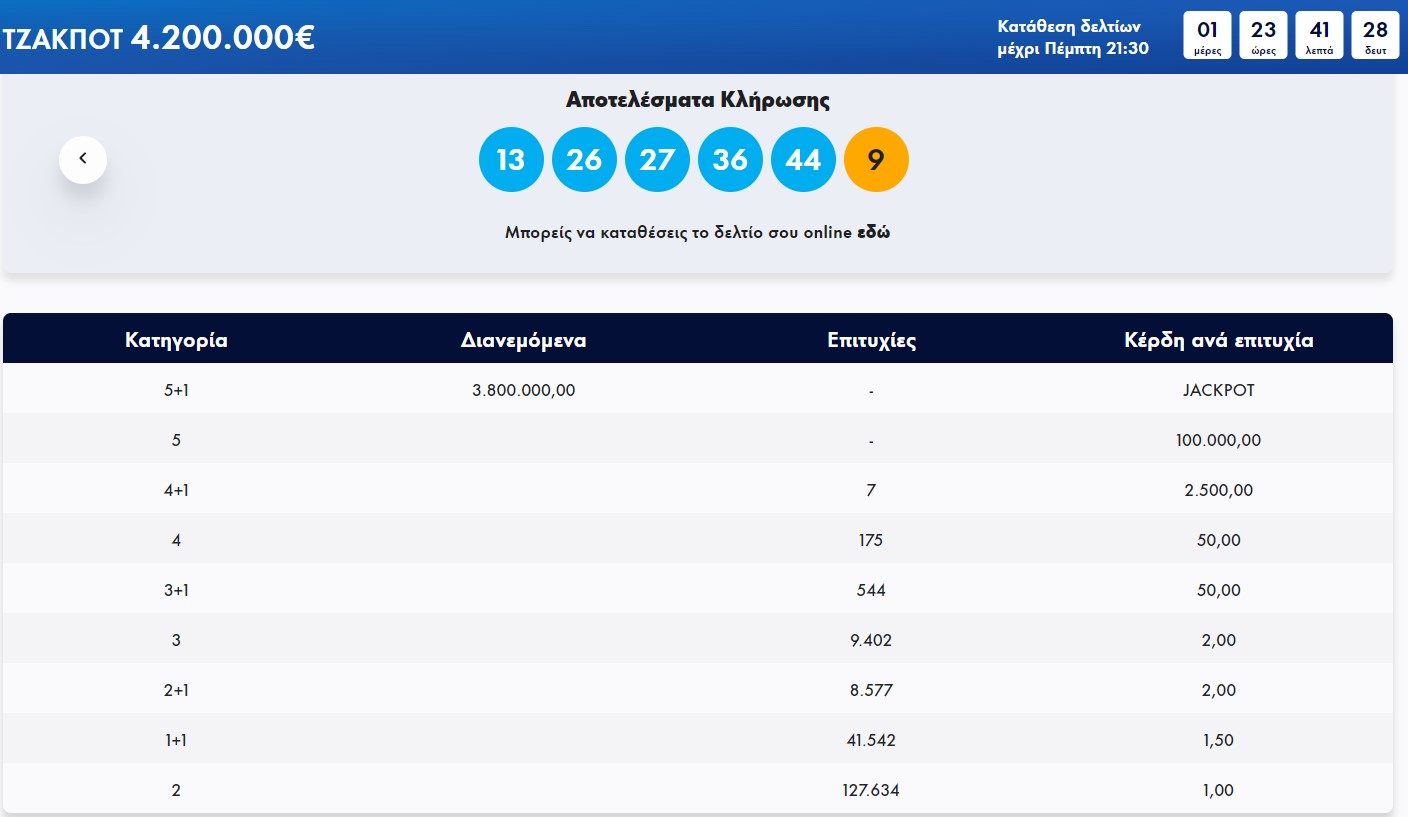Select the blue ball number 26
Image resolution: width=1408 pixels, height=817 pixels.
click(x=584, y=159)
